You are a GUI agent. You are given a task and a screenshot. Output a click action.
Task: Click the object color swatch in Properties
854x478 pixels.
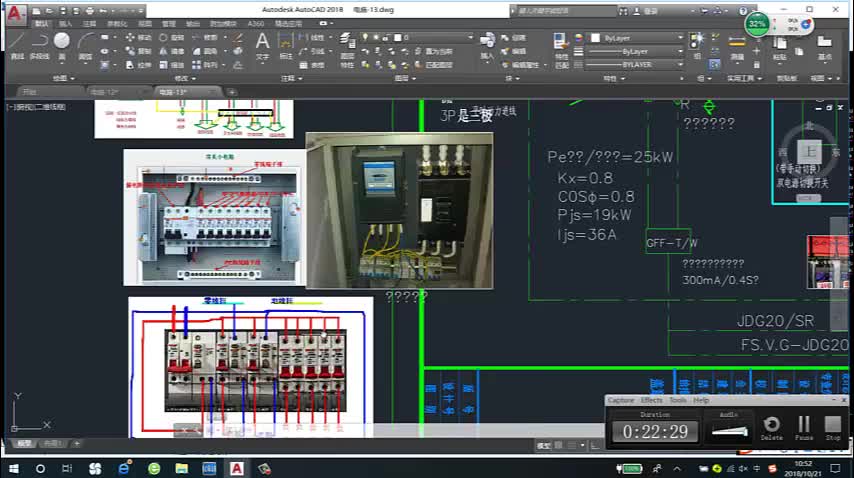[x=595, y=38]
